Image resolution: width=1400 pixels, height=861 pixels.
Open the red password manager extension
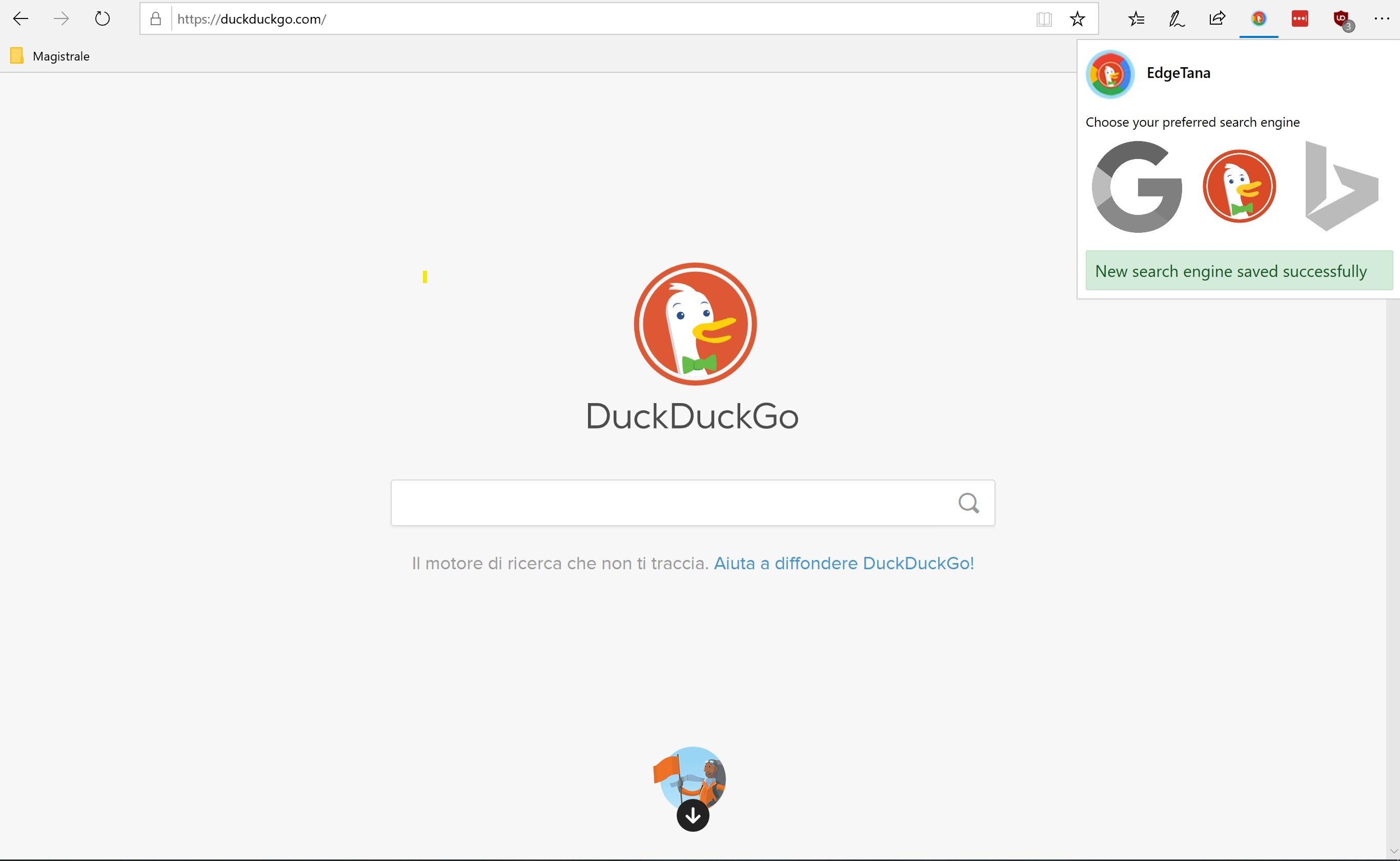1300,19
